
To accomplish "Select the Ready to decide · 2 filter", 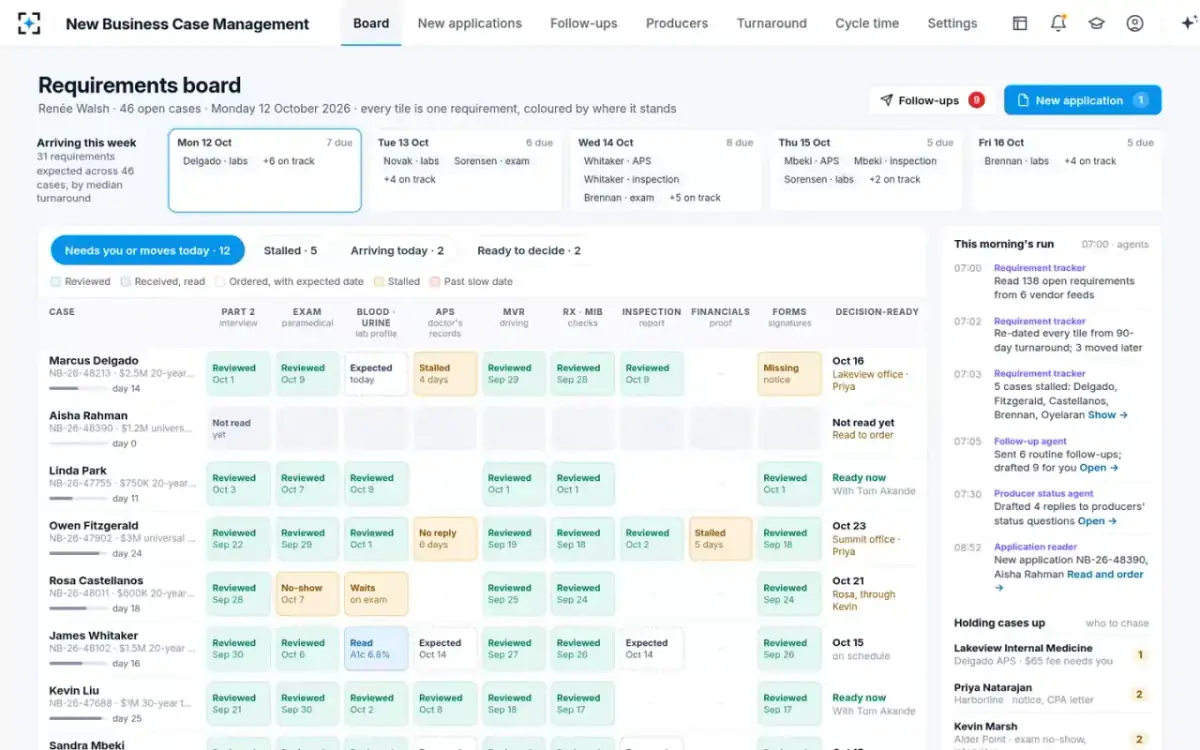I will [529, 251].
